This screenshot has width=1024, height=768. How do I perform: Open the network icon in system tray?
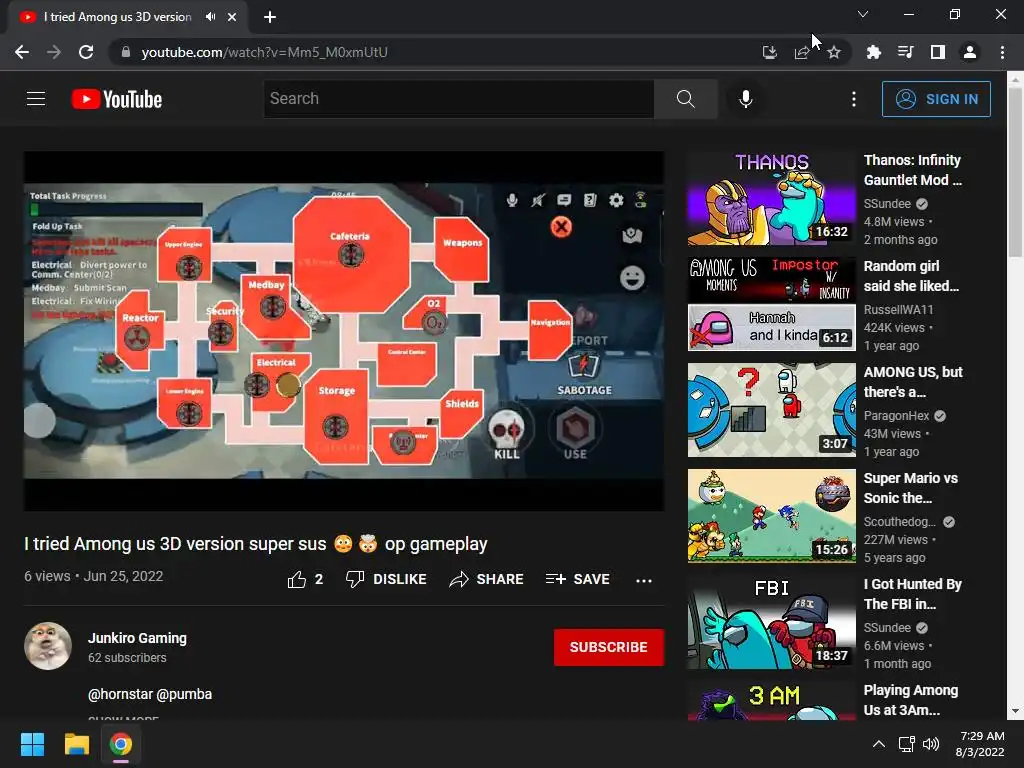(906, 744)
